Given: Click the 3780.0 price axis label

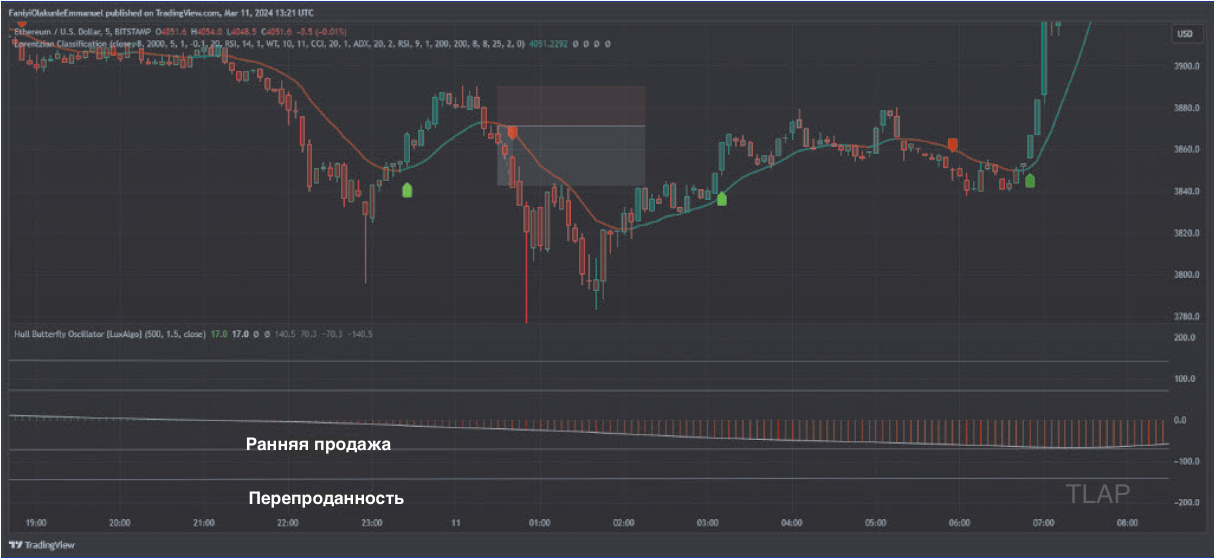Looking at the screenshot, I should pos(1186,316).
